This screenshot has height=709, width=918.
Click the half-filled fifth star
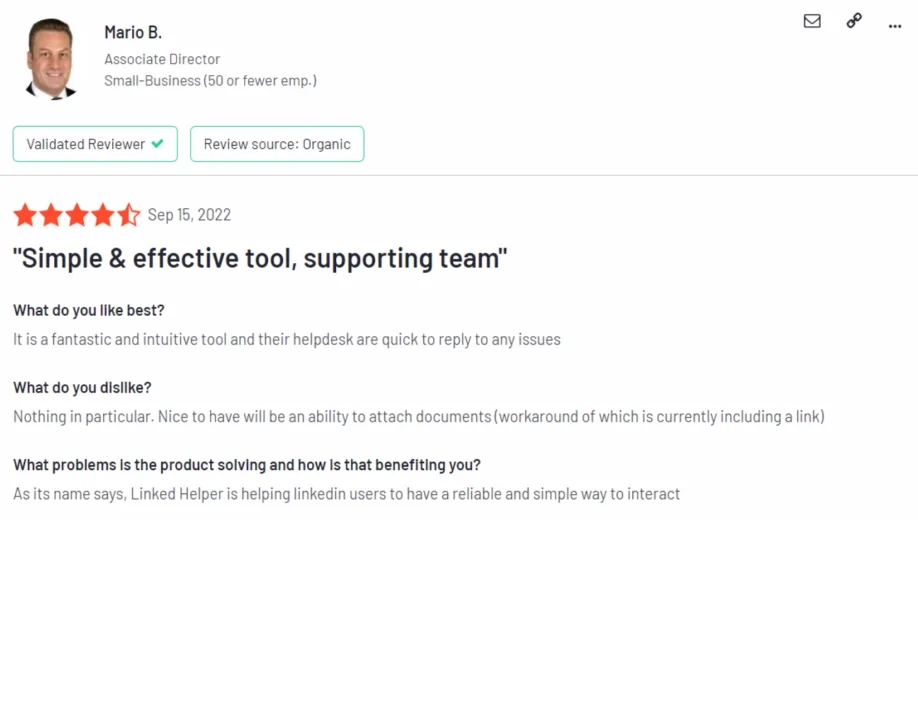coord(129,215)
